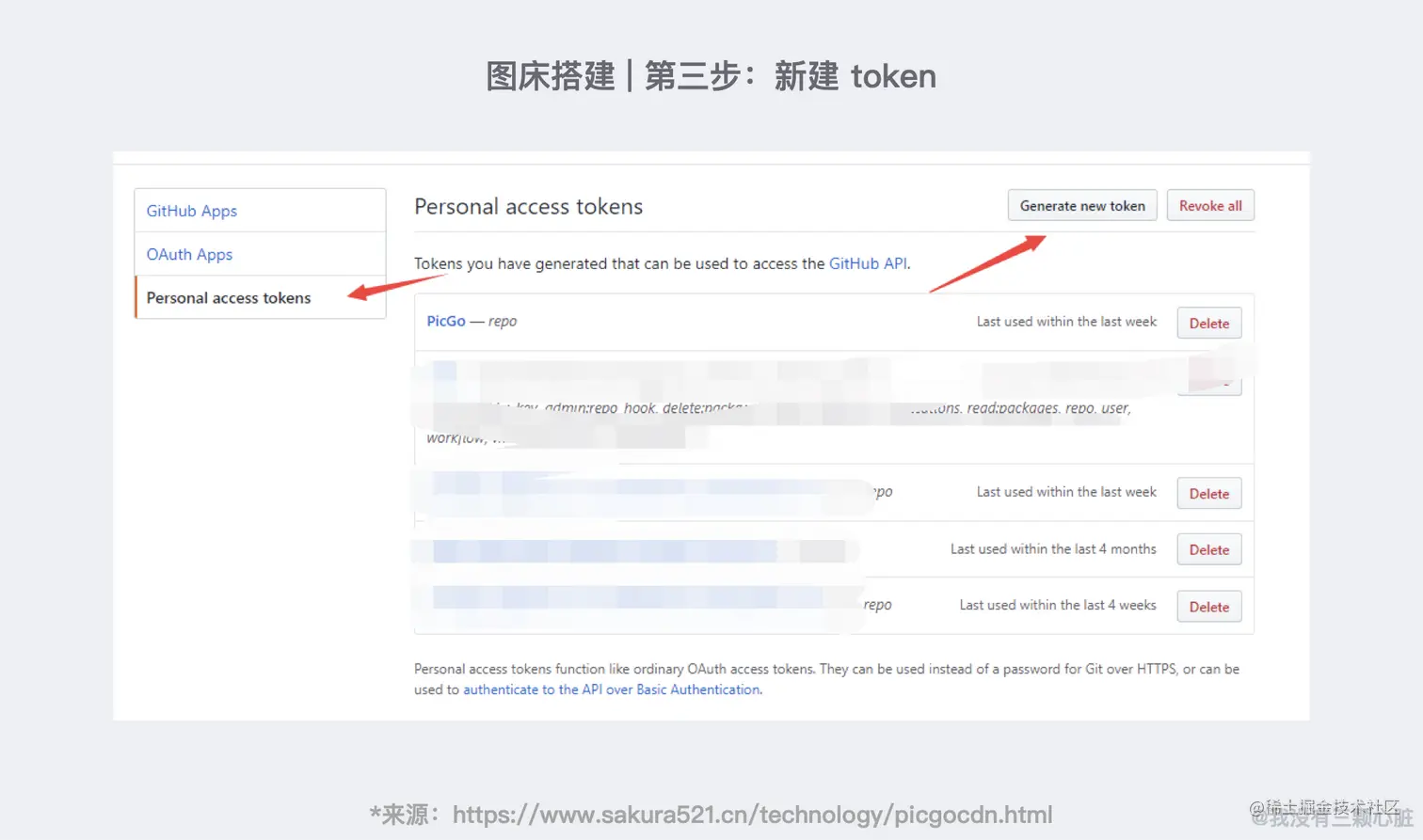Image resolution: width=1423 pixels, height=840 pixels.
Task: Open the PicGo token link
Action: coord(446,321)
